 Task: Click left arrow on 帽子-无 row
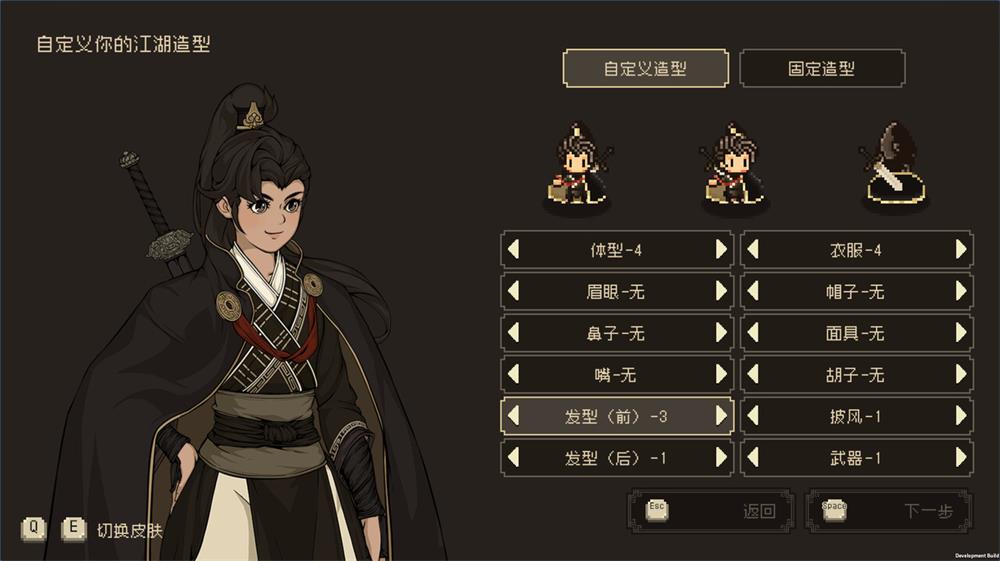(753, 291)
